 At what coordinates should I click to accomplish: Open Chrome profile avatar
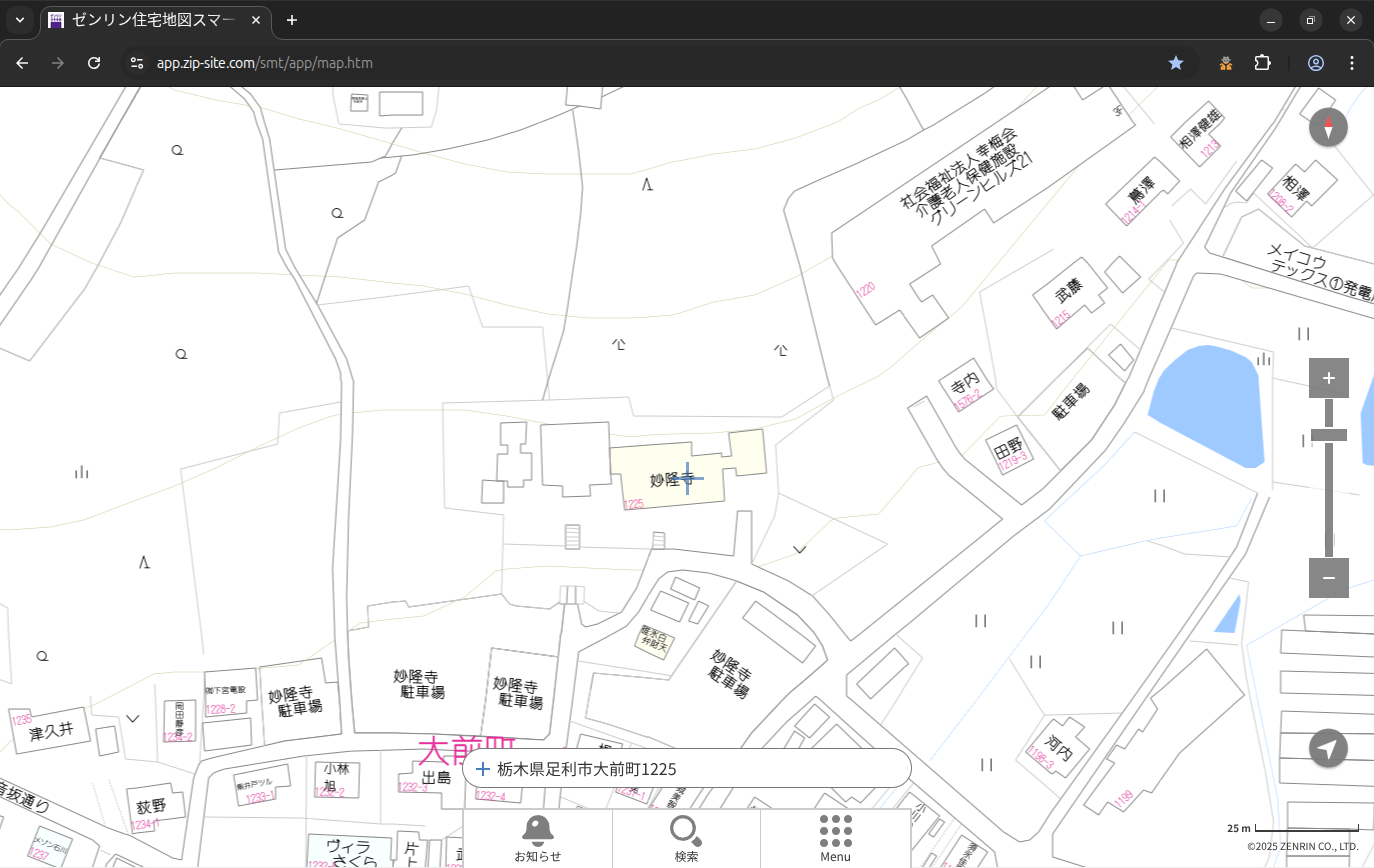(1316, 63)
